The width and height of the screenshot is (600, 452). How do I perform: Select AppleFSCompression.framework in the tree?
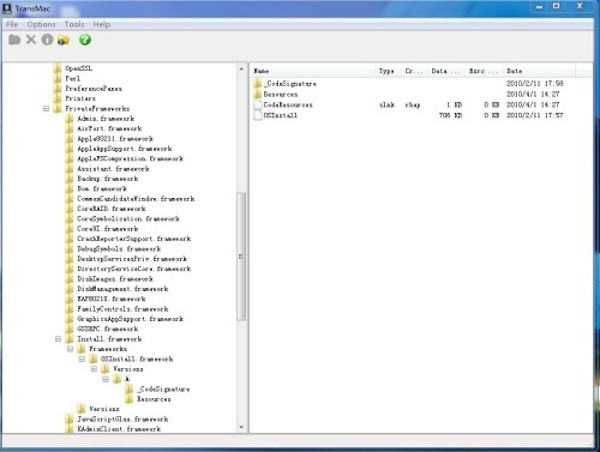pos(130,158)
